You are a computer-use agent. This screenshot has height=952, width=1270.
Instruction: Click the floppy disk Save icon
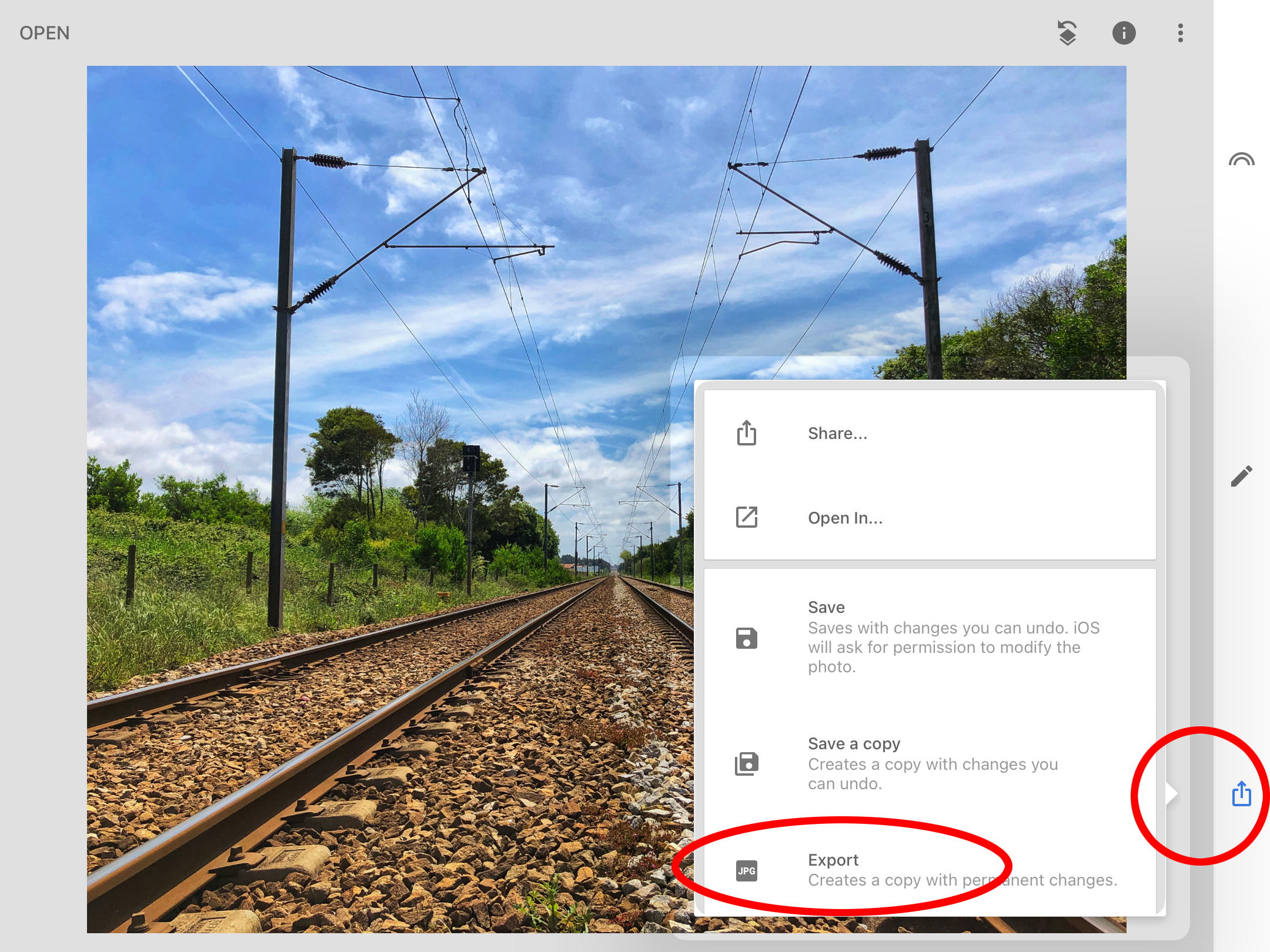tap(747, 638)
